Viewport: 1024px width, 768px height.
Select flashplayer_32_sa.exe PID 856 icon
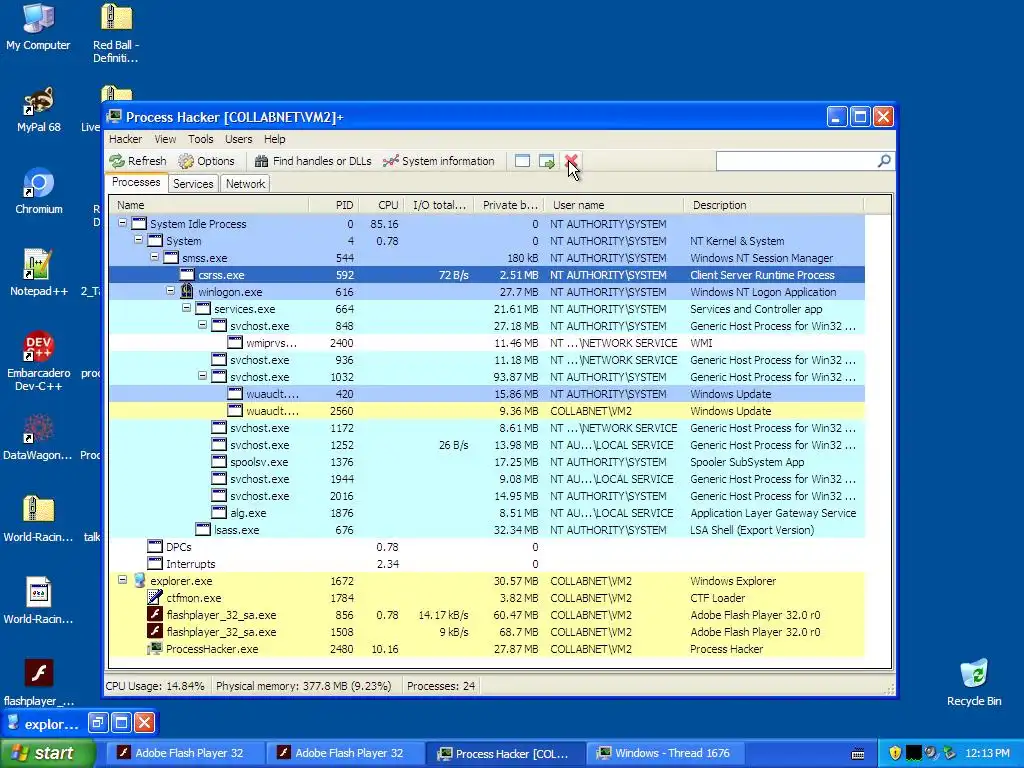pos(155,615)
